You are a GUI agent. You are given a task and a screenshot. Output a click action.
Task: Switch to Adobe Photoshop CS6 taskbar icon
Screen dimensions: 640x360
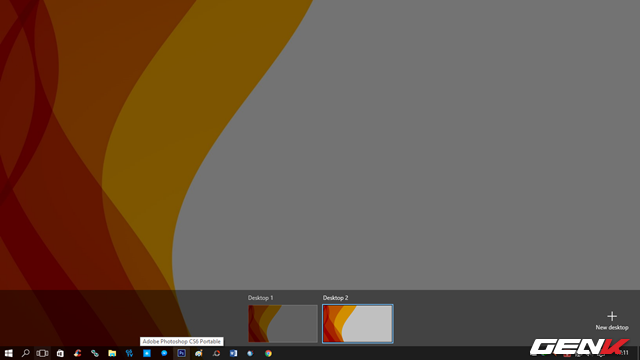click(x=181, y=353)
